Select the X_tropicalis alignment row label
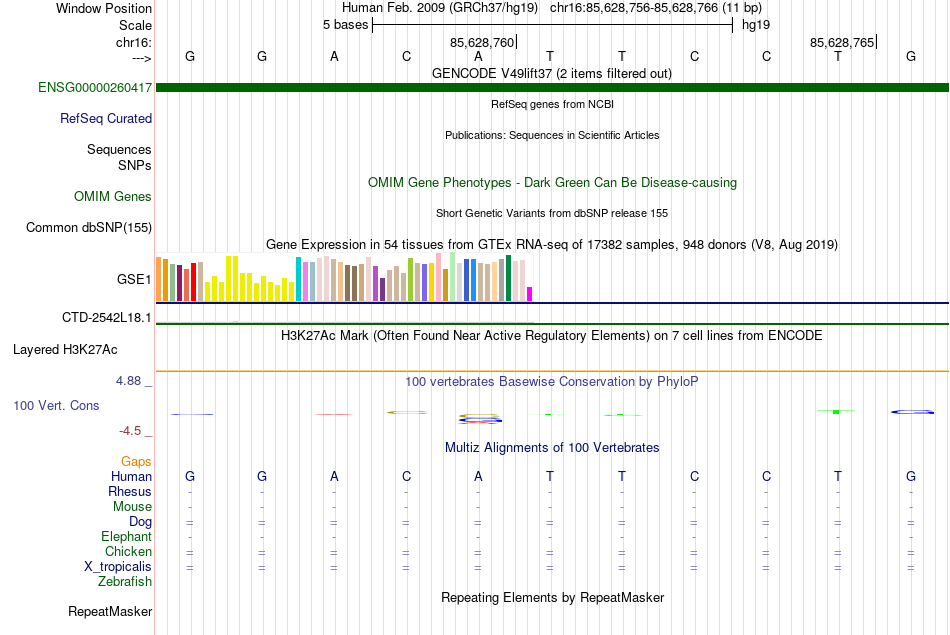This screenshot has width=950, height=635. tap(118, 567)
